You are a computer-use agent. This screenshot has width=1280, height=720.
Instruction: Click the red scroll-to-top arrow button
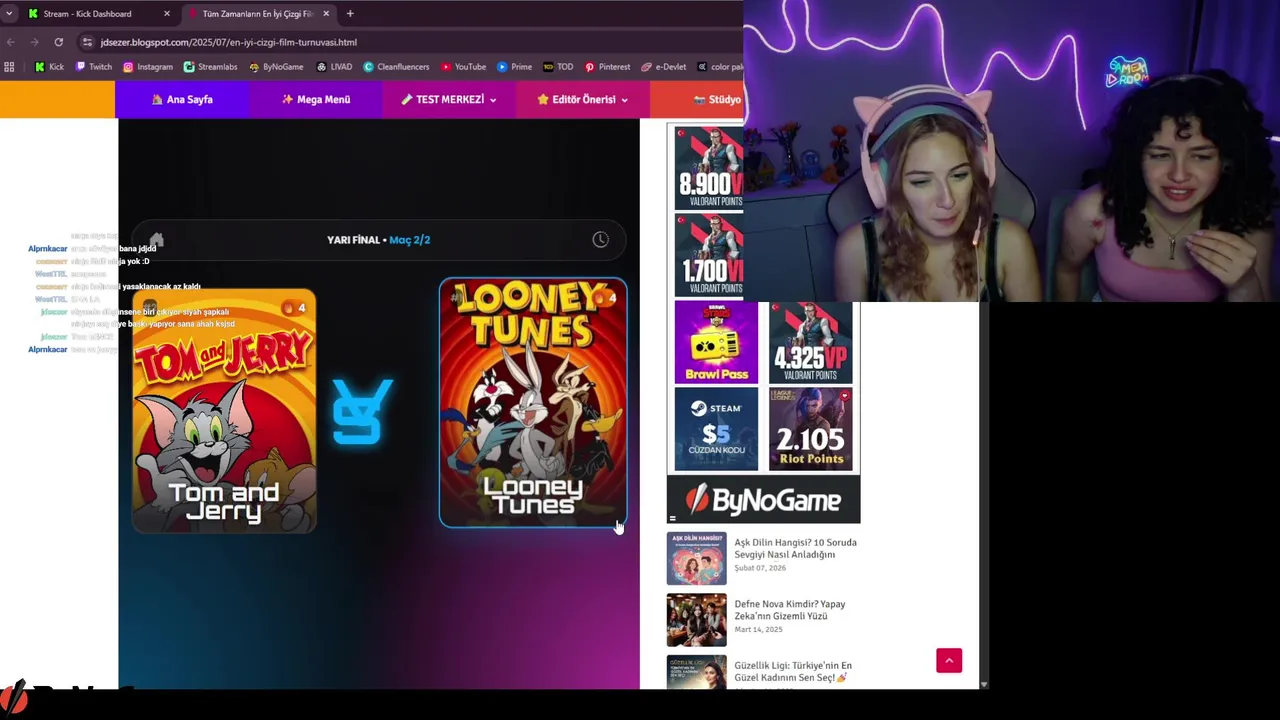pos(949,660)
